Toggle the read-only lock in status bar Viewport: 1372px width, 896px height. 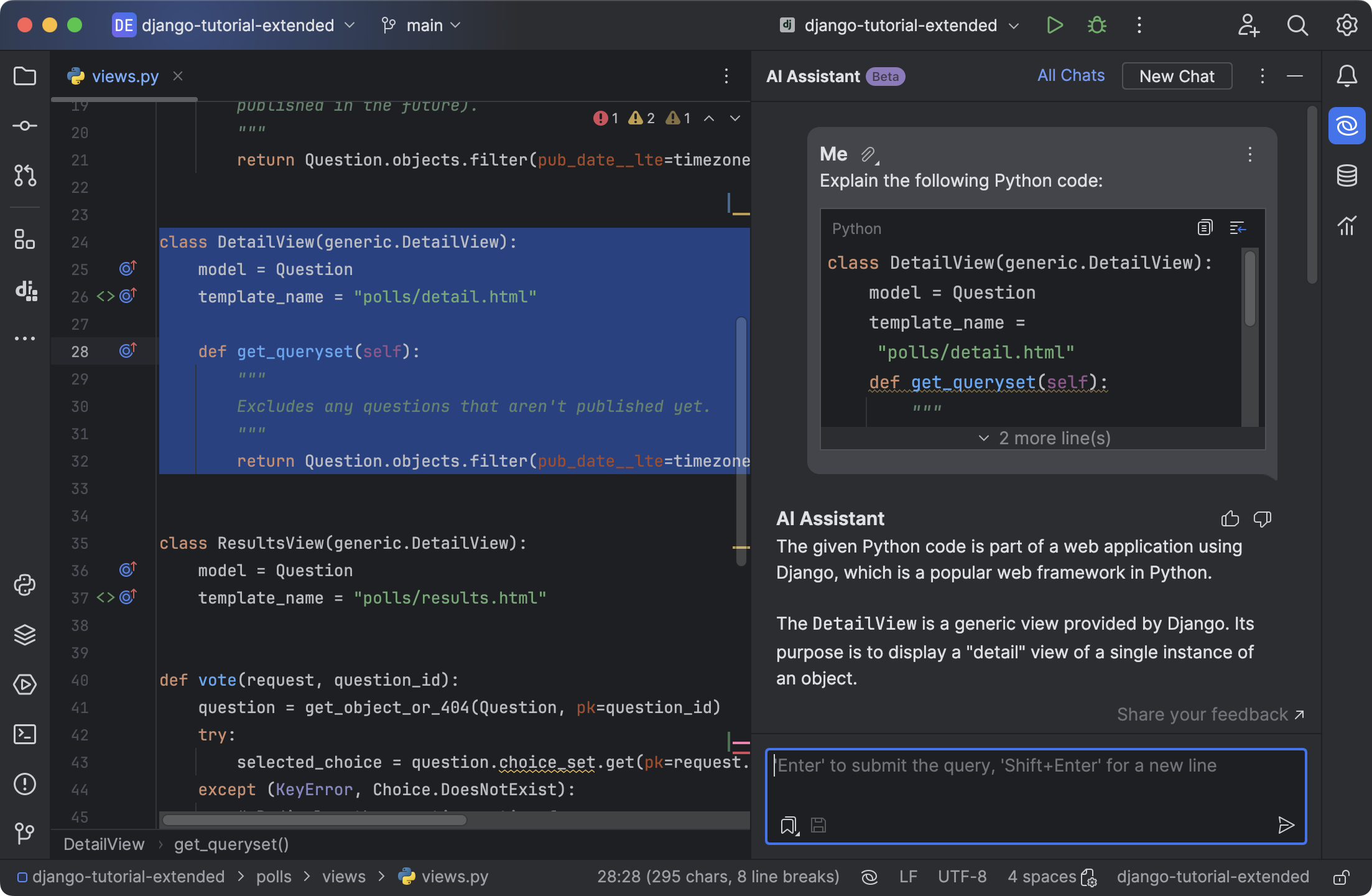1341,877
